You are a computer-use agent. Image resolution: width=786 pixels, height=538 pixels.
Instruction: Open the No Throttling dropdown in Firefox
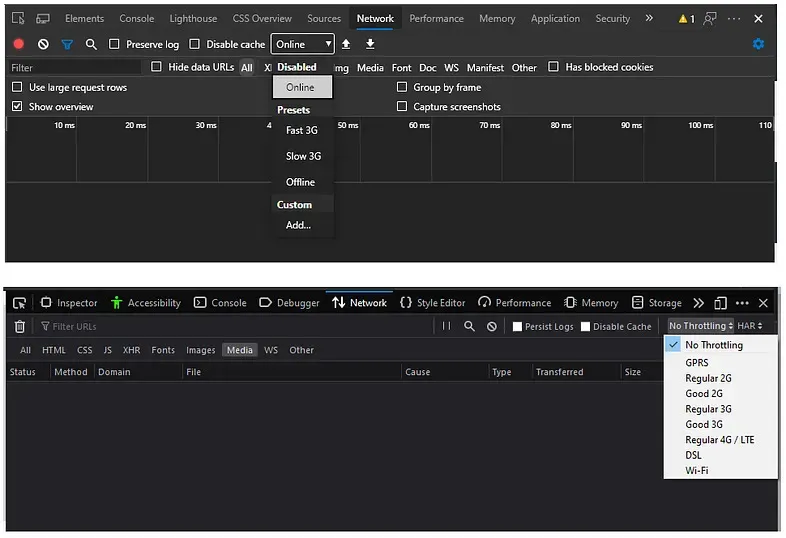[x=700, y=326]
